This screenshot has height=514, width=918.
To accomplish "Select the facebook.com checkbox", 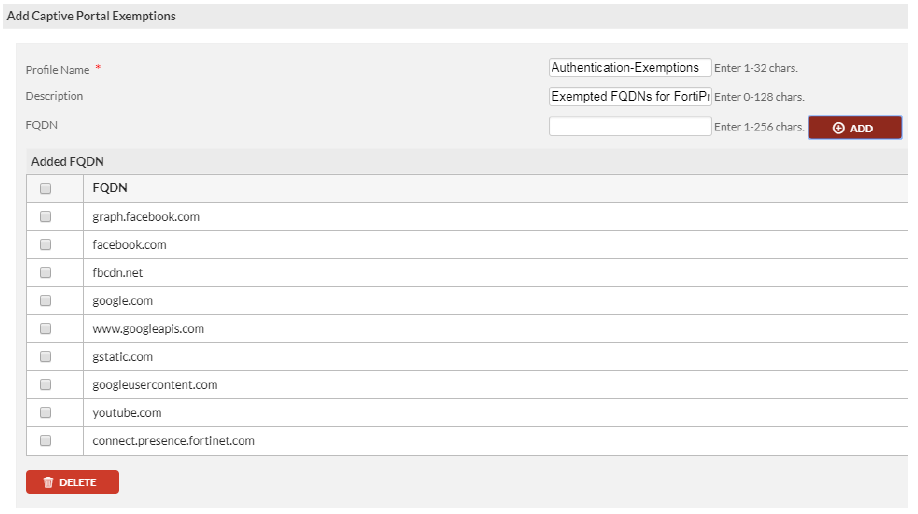I will [45, 244].
